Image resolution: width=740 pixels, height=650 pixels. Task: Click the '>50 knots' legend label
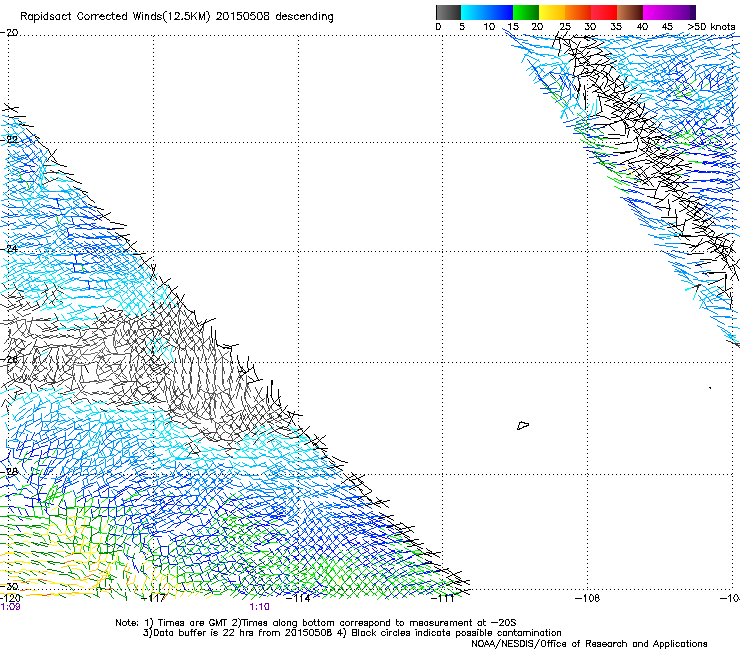[711, 26]
